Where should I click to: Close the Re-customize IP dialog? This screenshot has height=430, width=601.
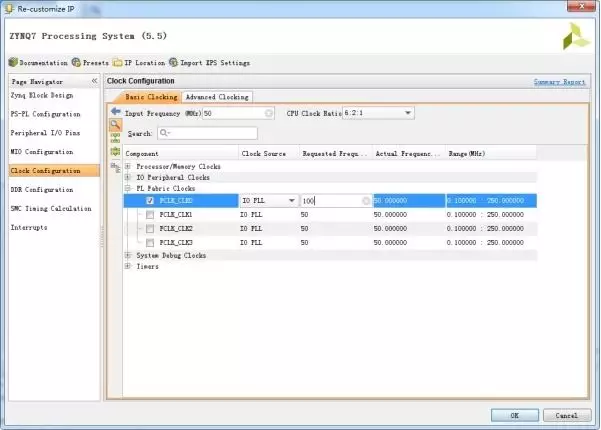581,6
